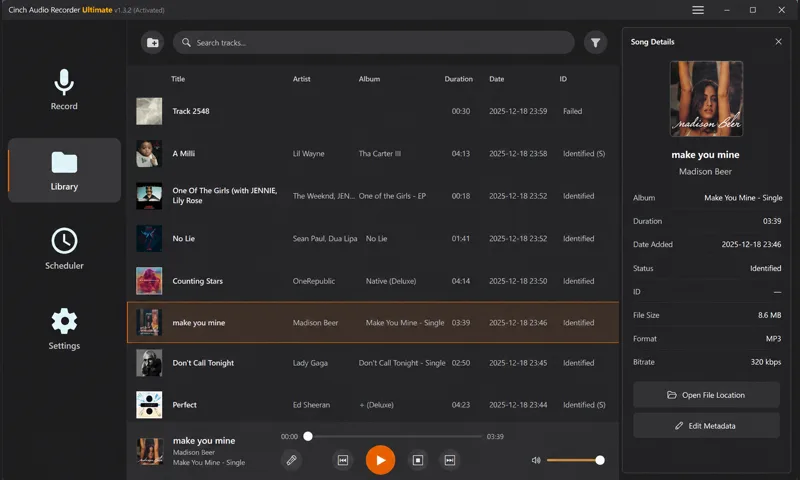Click the Lady Gaga artist cell
Viewport: 800px width, 480px height.
pyautogui.click(x=310, y=363)
